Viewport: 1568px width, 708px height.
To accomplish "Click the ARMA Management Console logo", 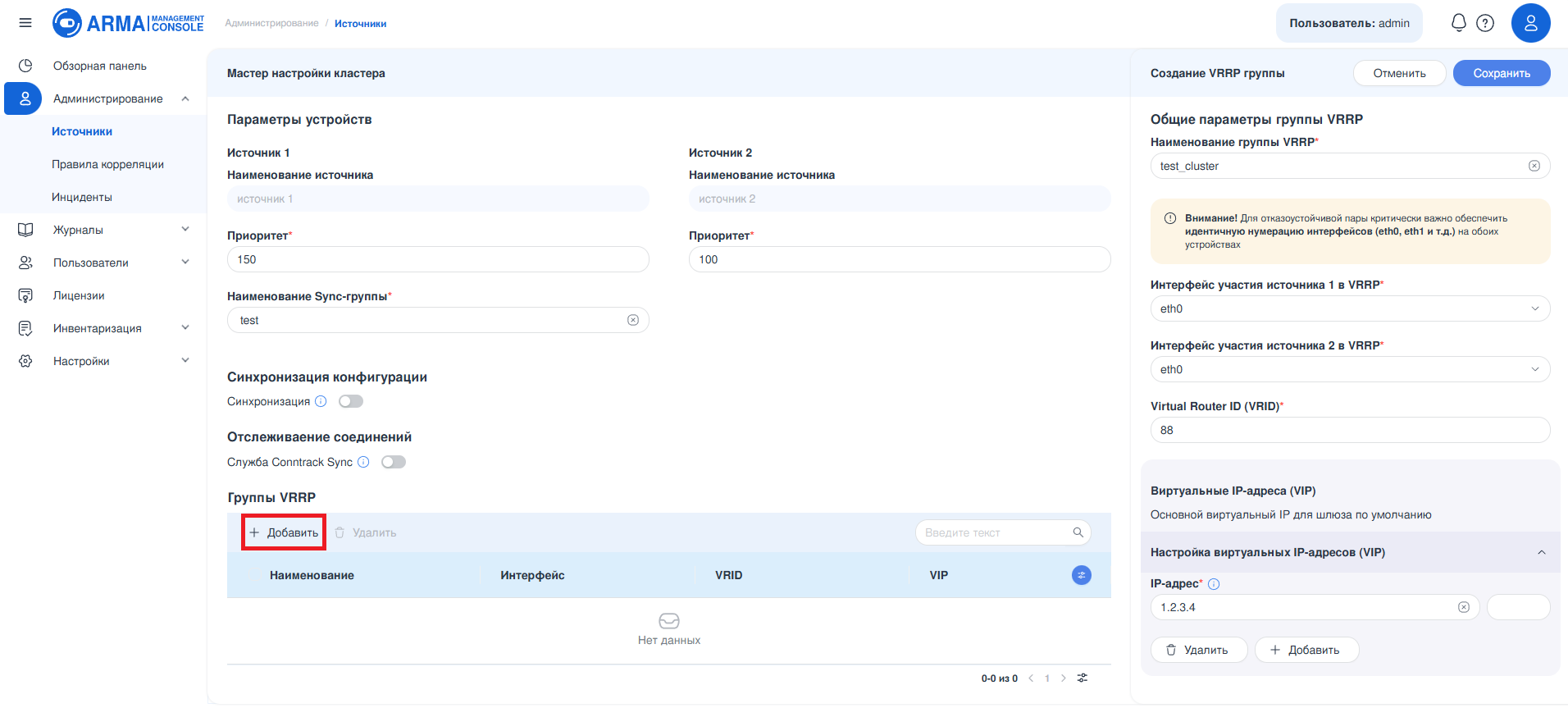I will (x=128, y=23).
